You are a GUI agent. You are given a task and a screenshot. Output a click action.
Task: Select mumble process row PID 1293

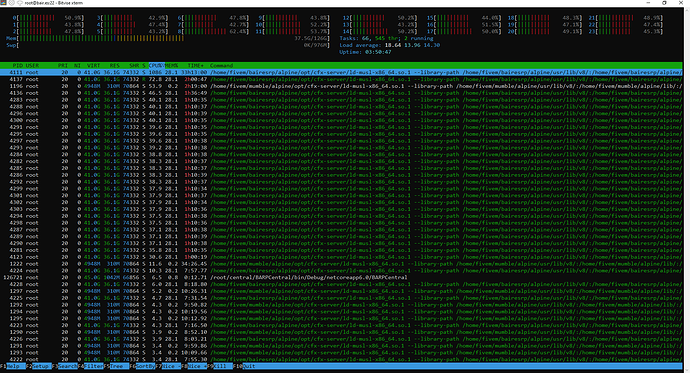coord(341,352)
